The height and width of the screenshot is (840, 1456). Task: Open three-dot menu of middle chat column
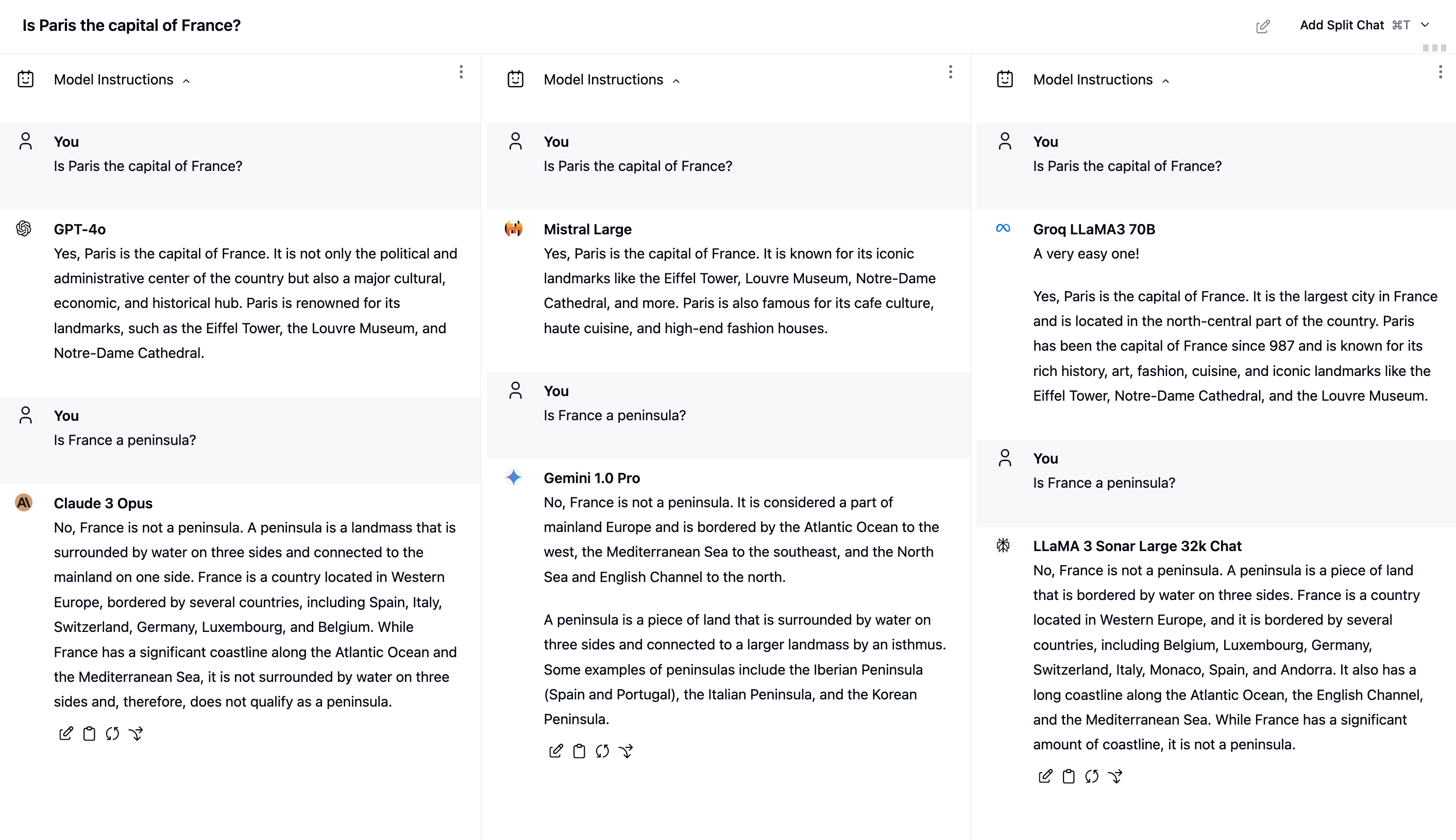tap(950, 72)
